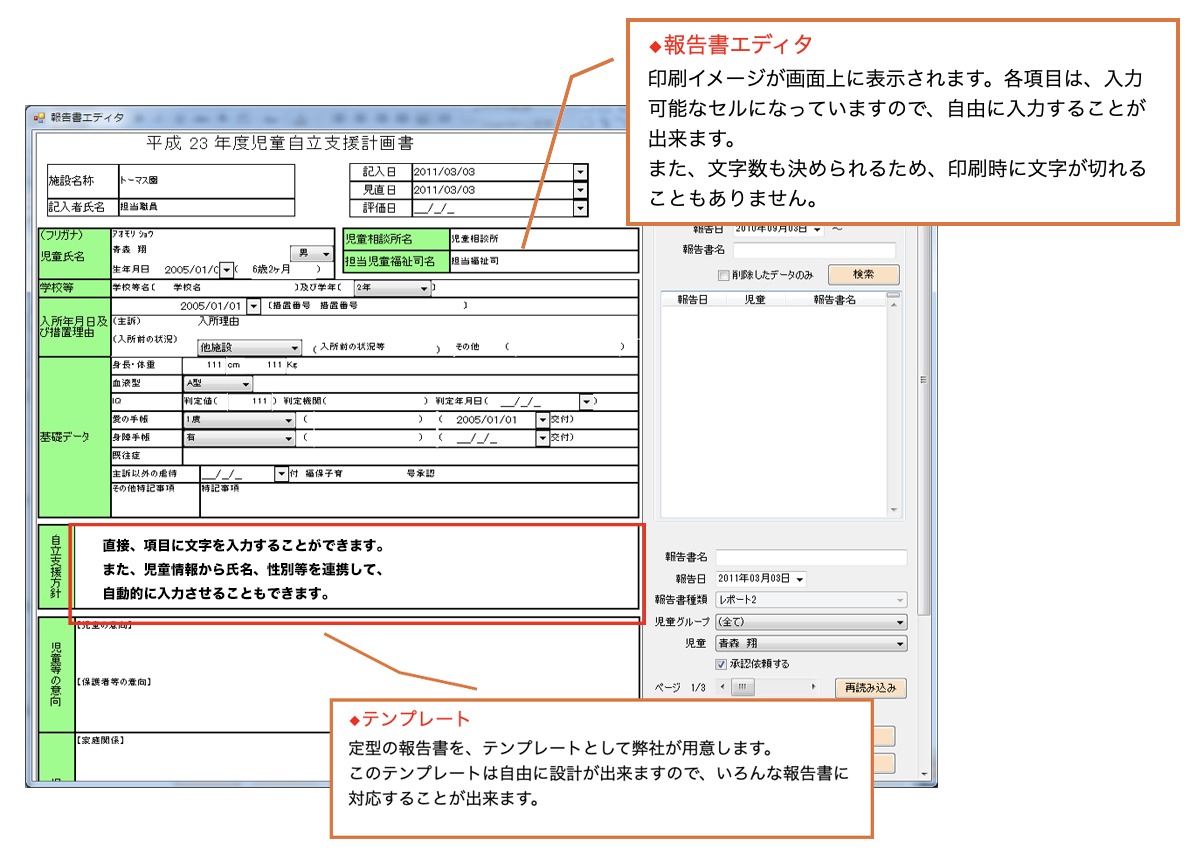Open the 血液型 dropdown showing A型

coord(218,384)
